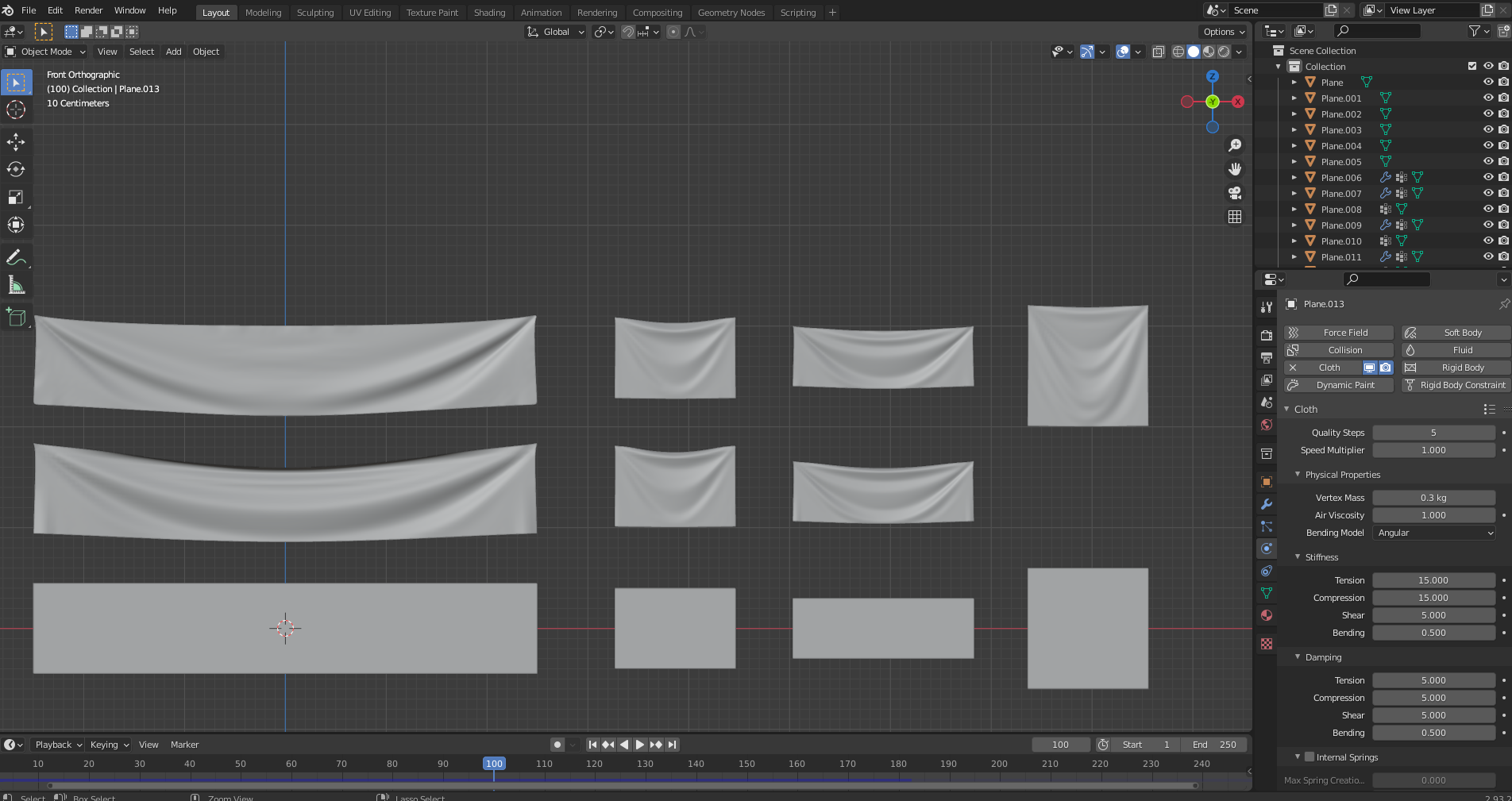Open the Options dropdown in viewport header
1512x801 pixels.
(1224, 32)
